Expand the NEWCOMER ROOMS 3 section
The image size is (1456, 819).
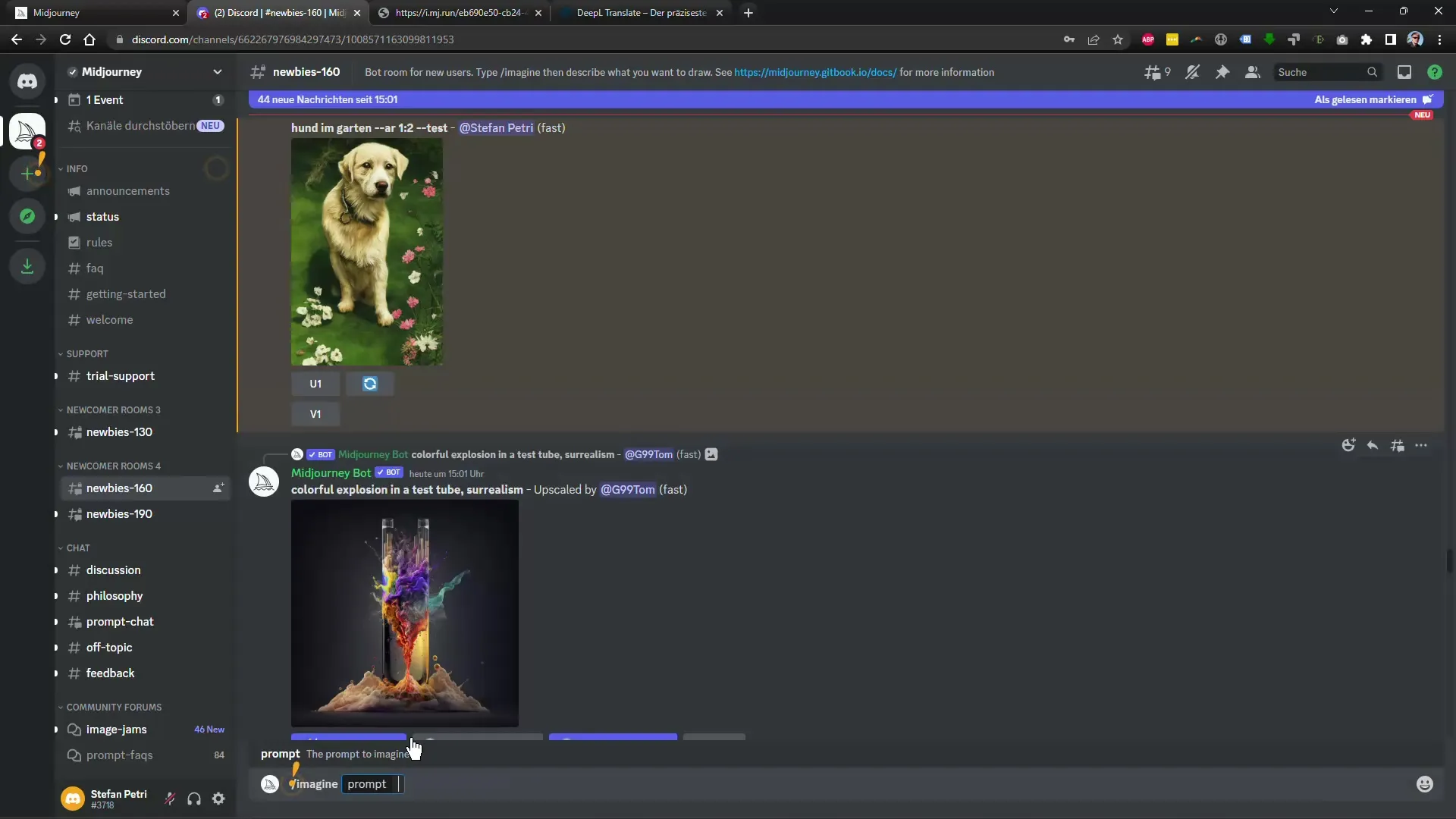[x=113, y=409]
